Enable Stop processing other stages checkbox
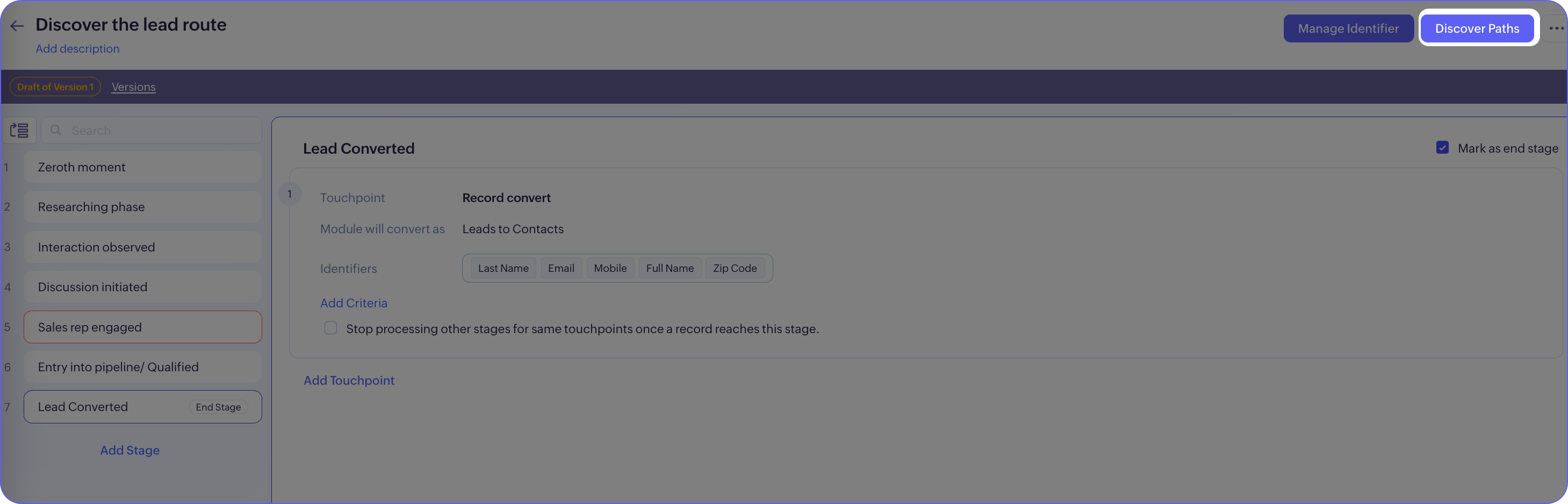The height and width of the screenshot is (504, 1568). point(330,328)
